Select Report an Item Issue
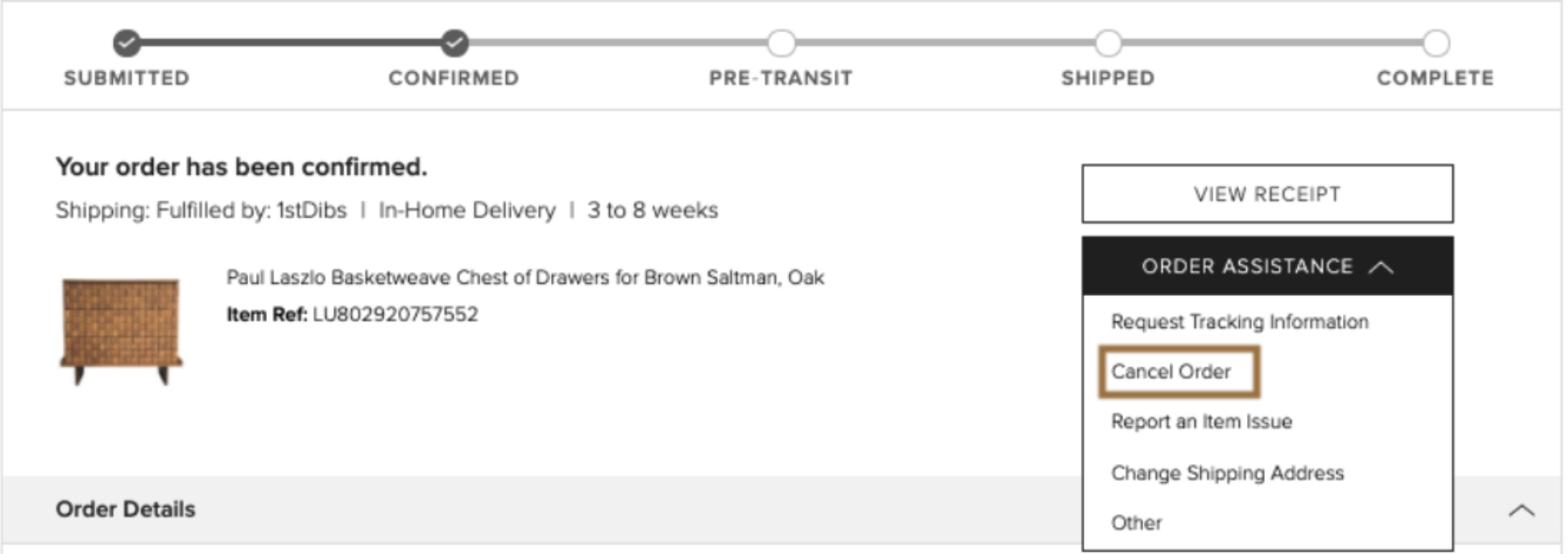Image resolution: width=1568 pixels, height=554 pixels. pyautogui.click(x=1201, y=421)
